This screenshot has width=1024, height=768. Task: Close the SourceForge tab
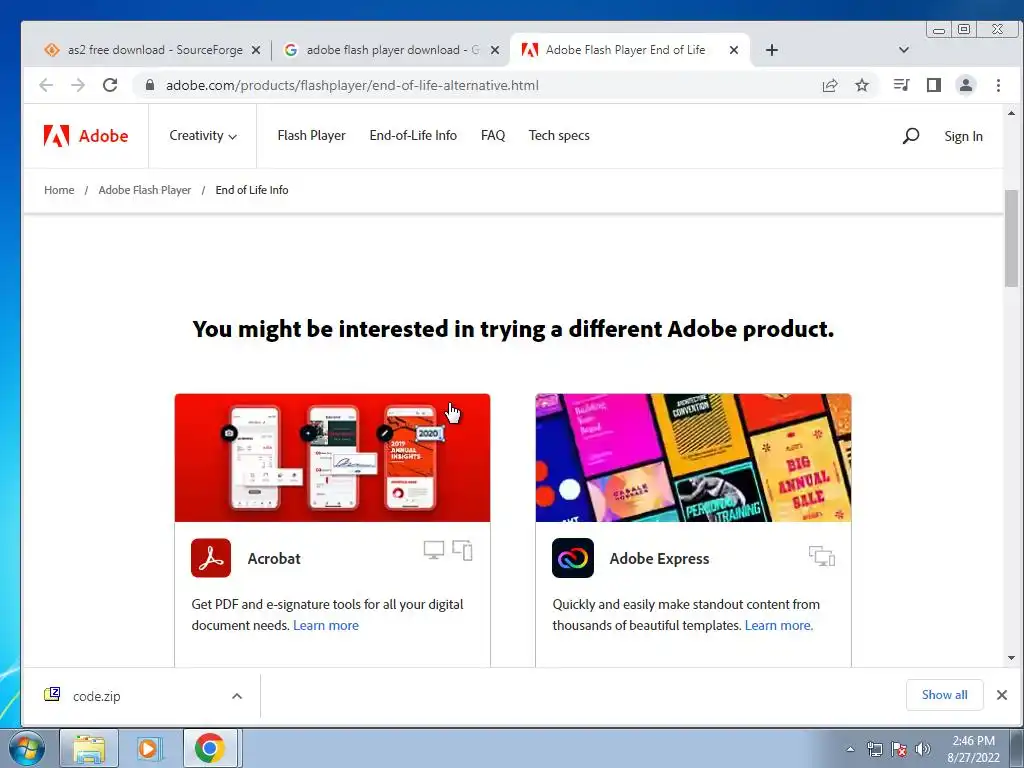[x=256, y=50]
